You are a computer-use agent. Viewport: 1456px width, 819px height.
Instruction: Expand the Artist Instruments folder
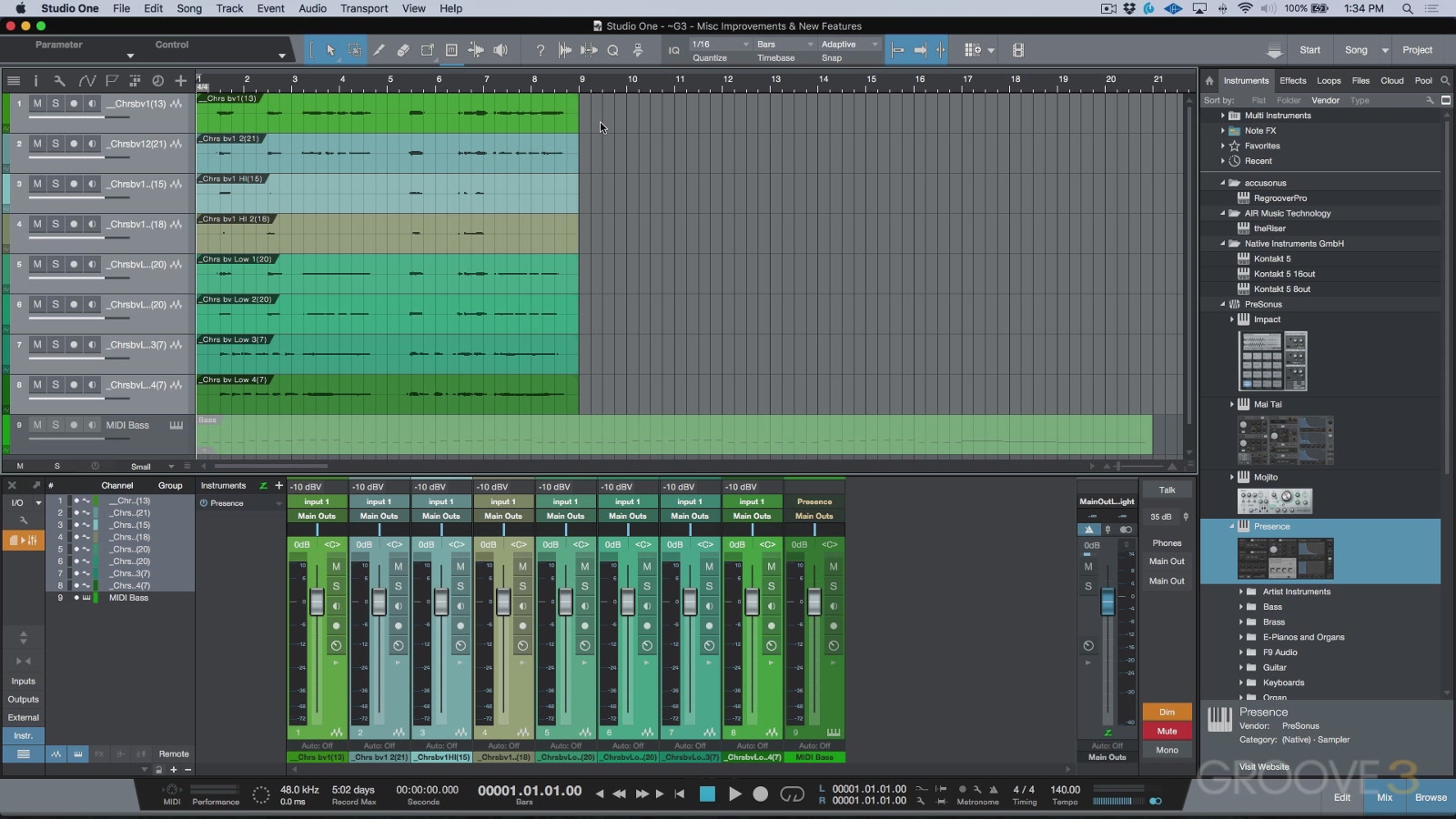tap(1240, 591)
